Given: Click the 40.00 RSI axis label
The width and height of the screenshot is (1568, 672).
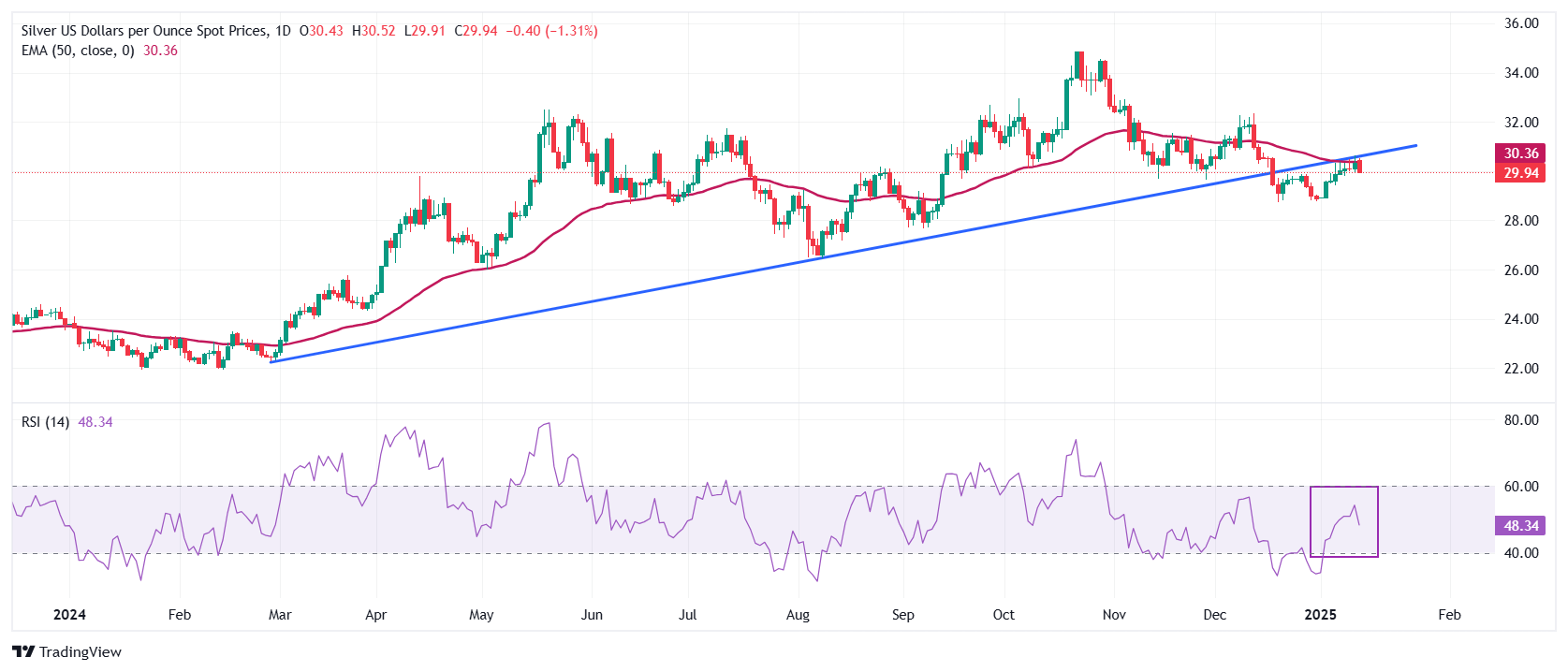Looking at the screenshot, I should pos(1521,553).
